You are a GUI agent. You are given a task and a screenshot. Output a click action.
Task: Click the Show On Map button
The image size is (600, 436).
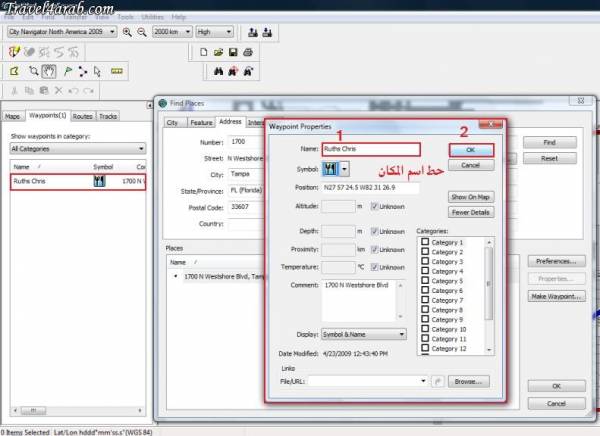click(x=471, y=197)
